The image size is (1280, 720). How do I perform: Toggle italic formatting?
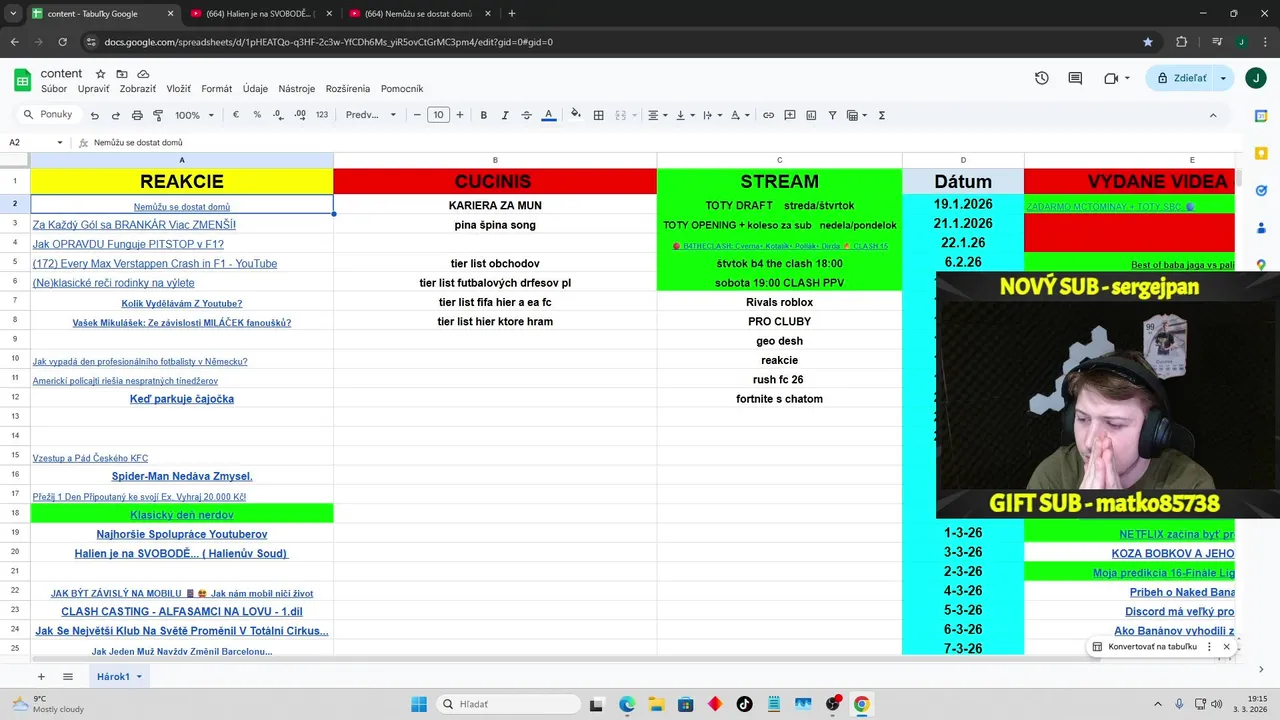[x=505, y=115]
